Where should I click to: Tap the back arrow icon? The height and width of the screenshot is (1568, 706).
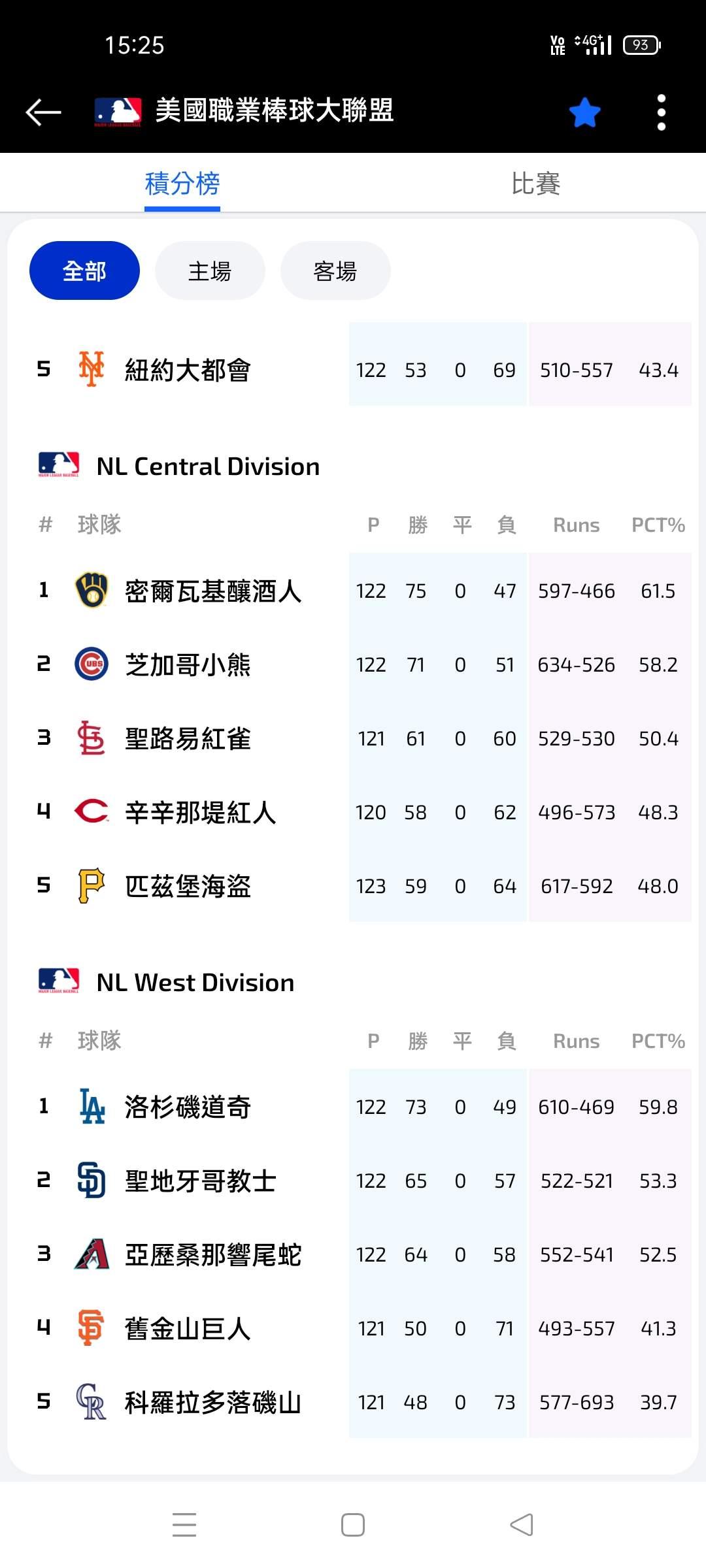43,112
